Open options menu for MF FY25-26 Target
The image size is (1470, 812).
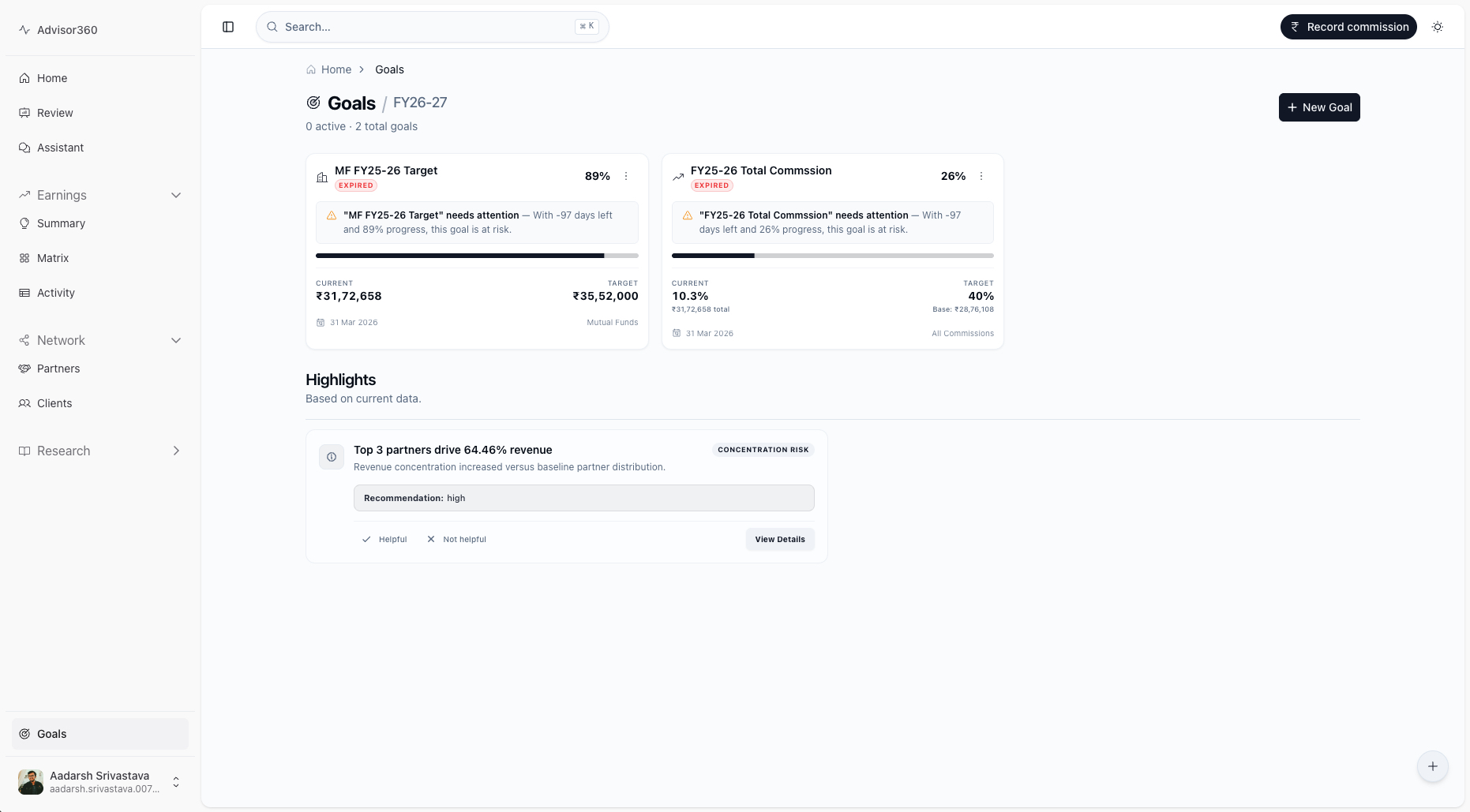pyautogui.click(x=626, y=176)
